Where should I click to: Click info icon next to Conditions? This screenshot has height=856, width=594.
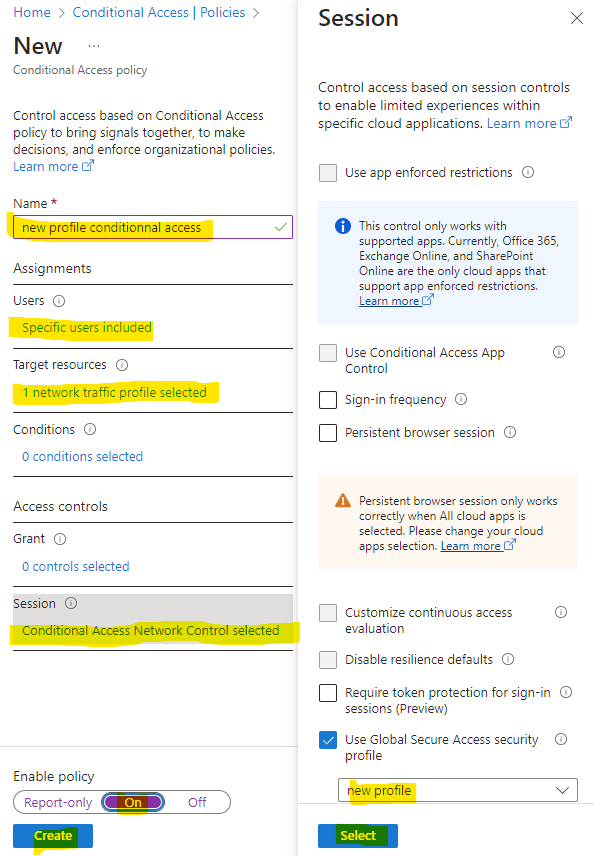[90, 429]
